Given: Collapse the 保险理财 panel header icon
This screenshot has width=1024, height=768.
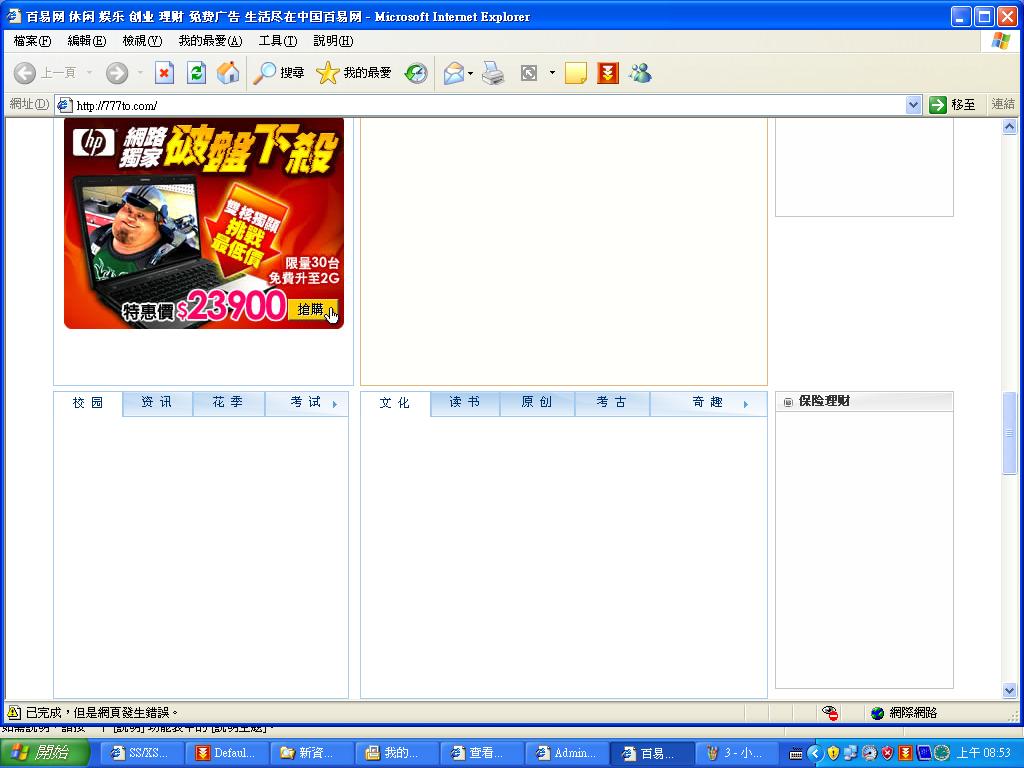Looking at the screenshot, I should point(788,402).
